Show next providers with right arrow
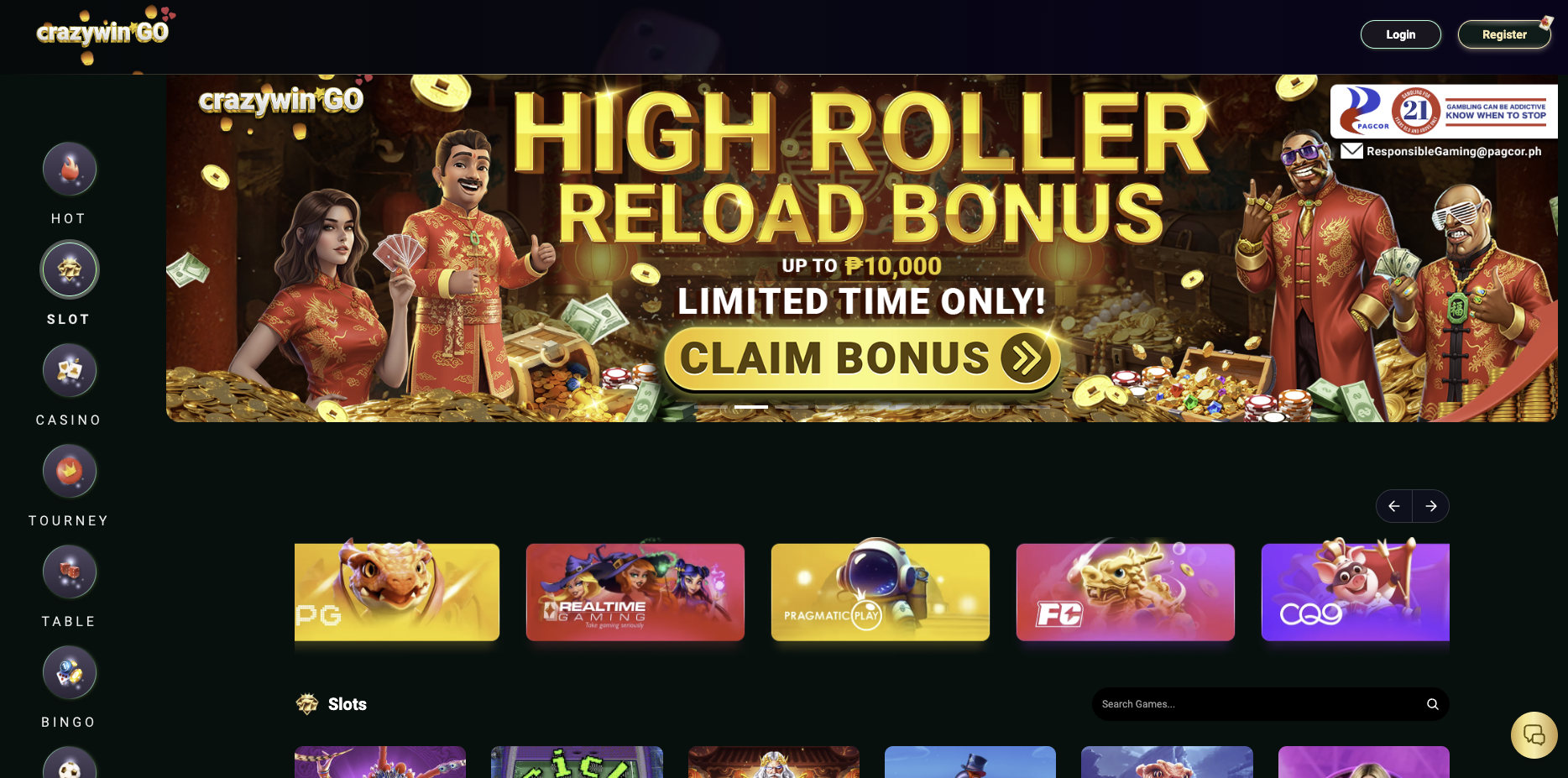This screenshot has height=778, width=1568. pyautogui.click(x=1431, y=506)
